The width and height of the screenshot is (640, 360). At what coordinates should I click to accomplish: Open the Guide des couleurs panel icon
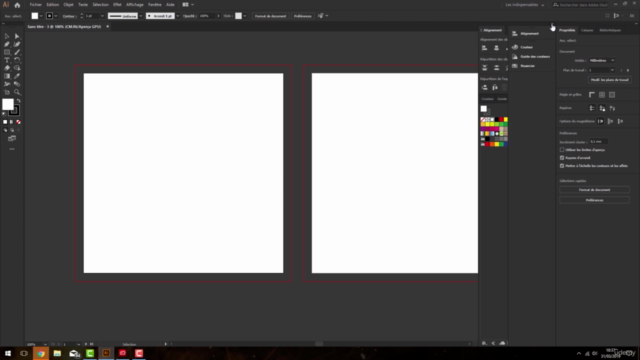[x=515, y=56]
